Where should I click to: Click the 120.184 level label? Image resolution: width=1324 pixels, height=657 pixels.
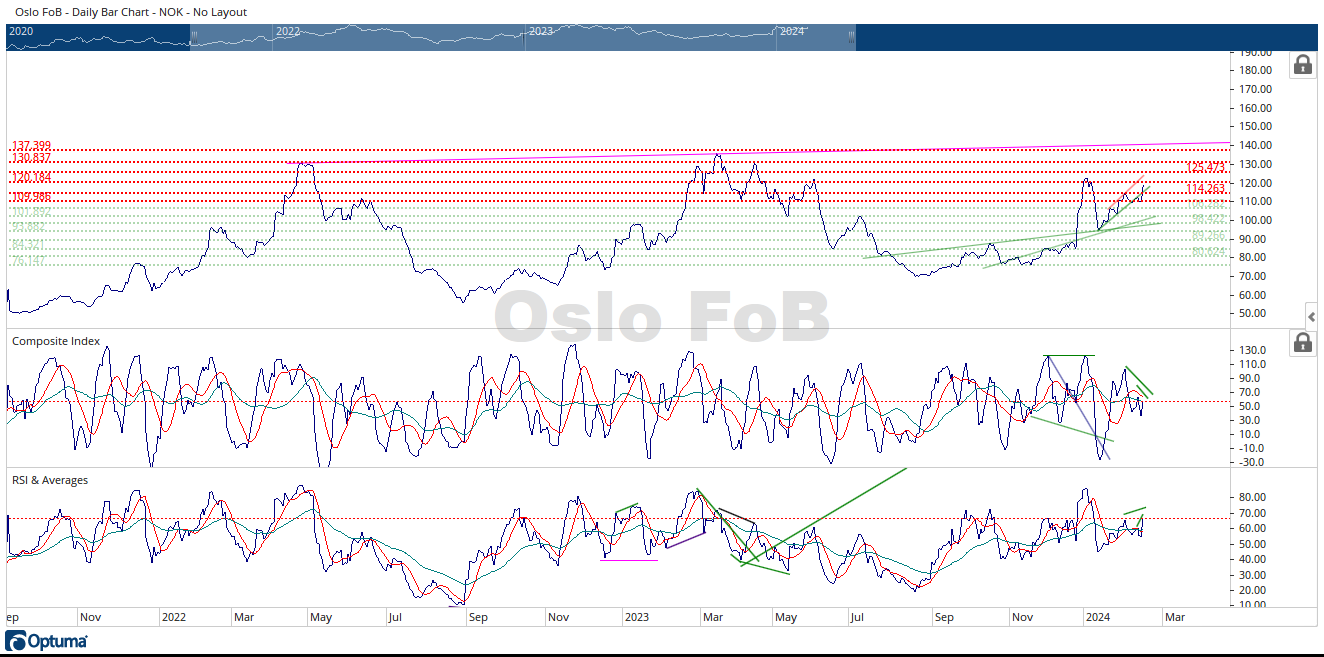(x=31, y=177)
